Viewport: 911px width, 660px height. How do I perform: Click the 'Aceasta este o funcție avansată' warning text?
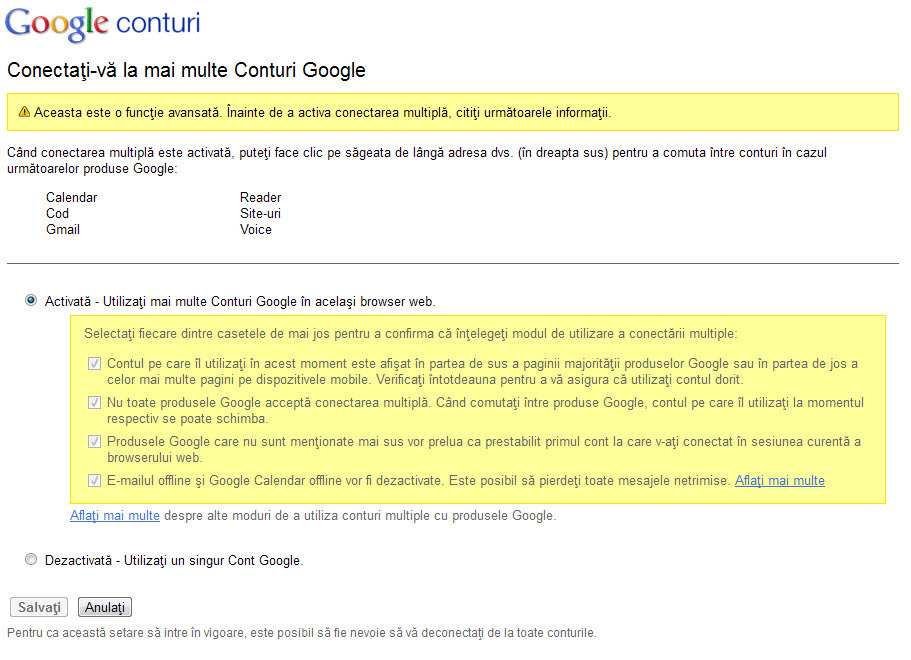click(x=322, y=112)
